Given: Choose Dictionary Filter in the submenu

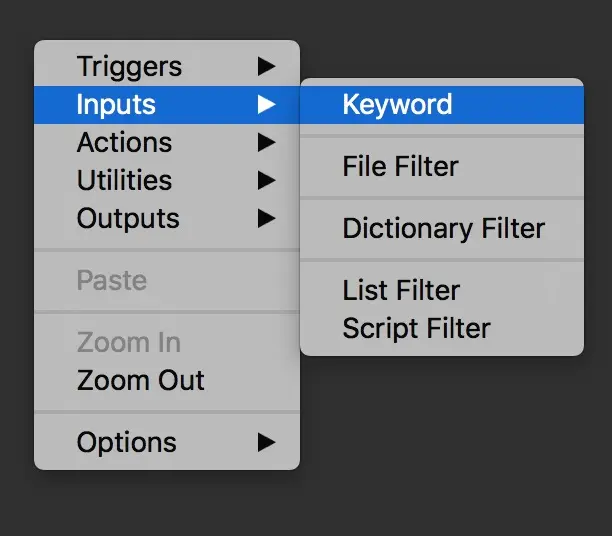Looking at the screenshot, I should tap(443, 229).
